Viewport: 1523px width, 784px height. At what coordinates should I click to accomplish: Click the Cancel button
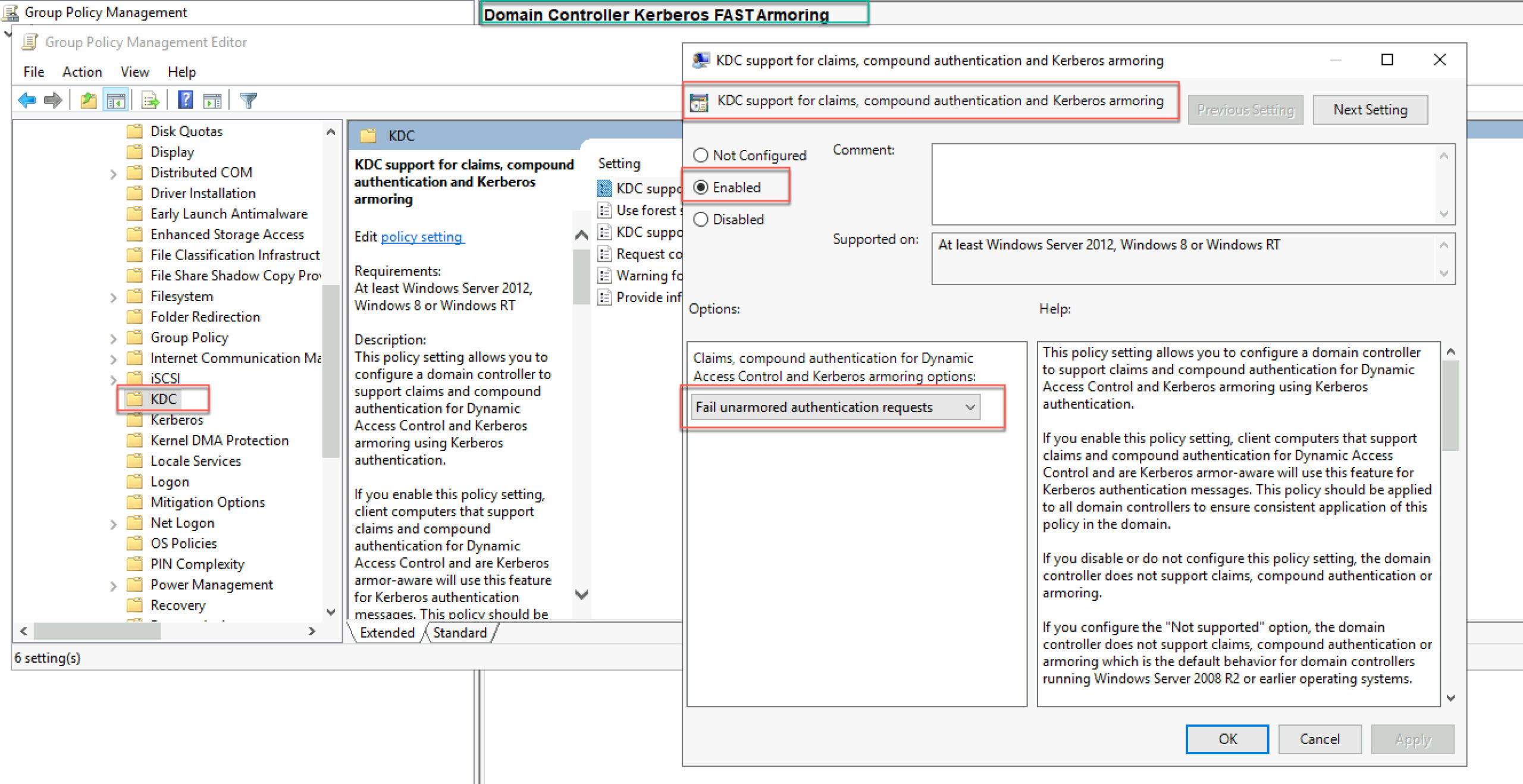[1320, 739]
